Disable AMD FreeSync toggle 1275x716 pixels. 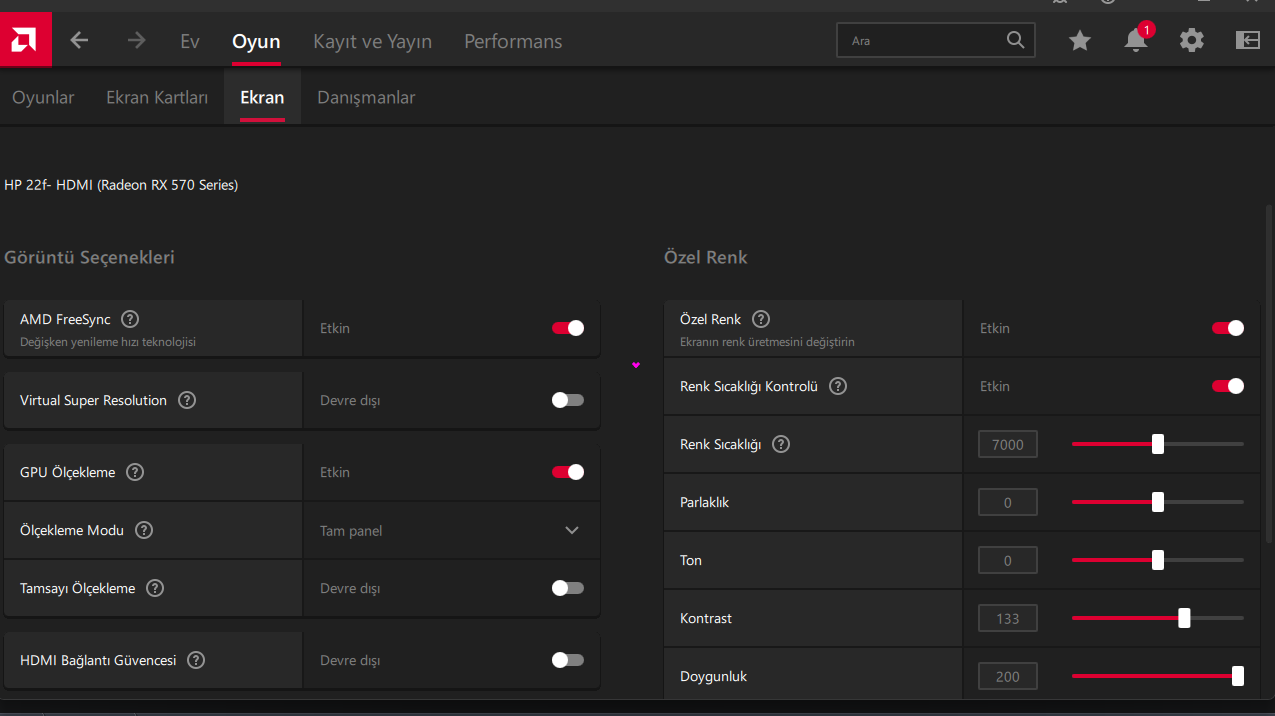[x=568, y=328]
